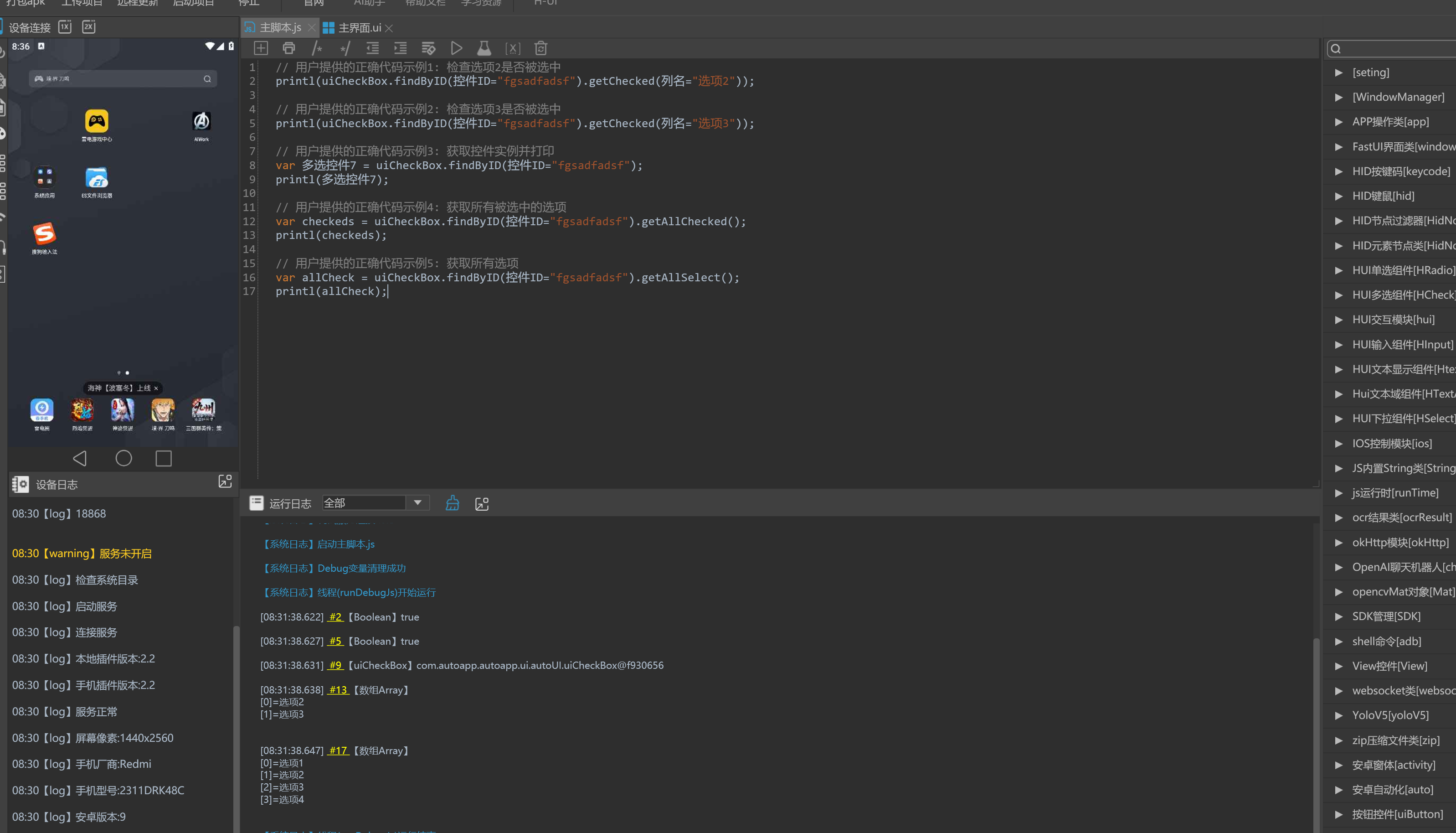This screenshot has width=1456, height=833.
Task: Open the run log filter dropdown 全部
Action: click(417, 503)
